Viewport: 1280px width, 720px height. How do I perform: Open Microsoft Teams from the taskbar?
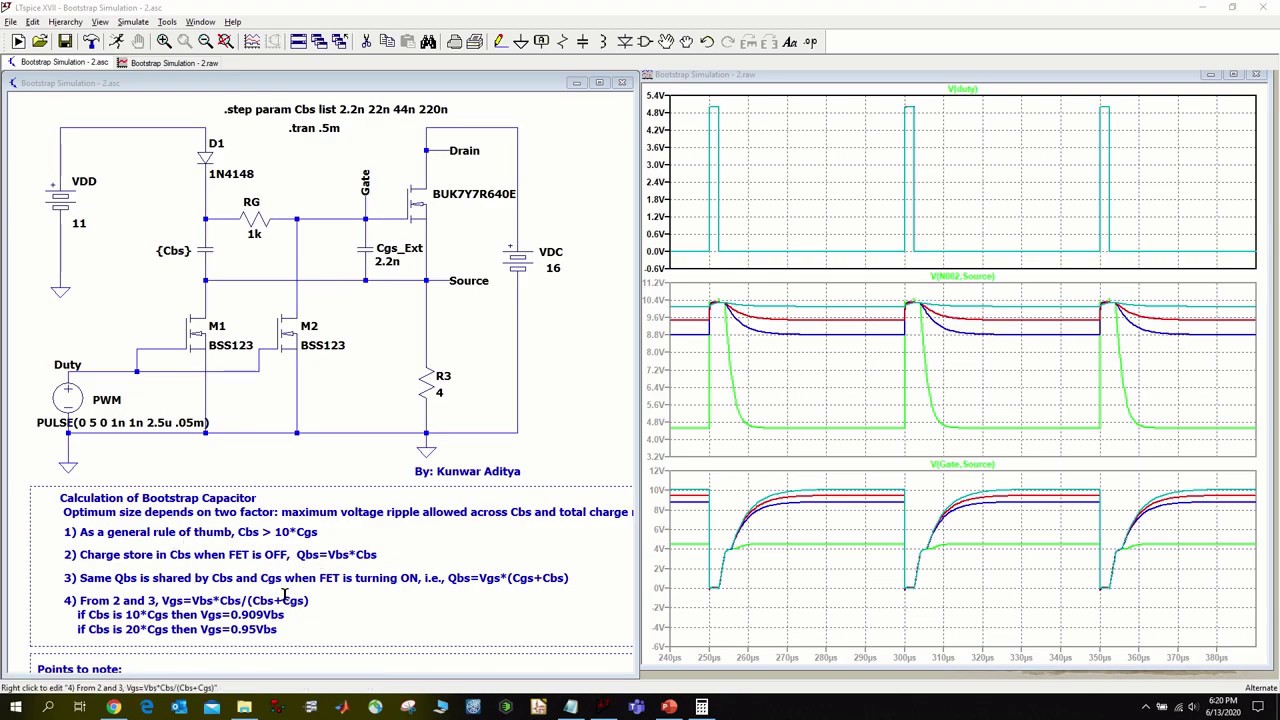[636, 708]
